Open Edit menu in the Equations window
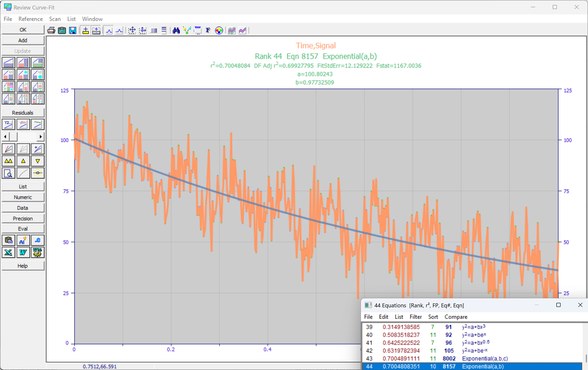Image resolution: width=588 pixels, height=370 pixels. 383,317
